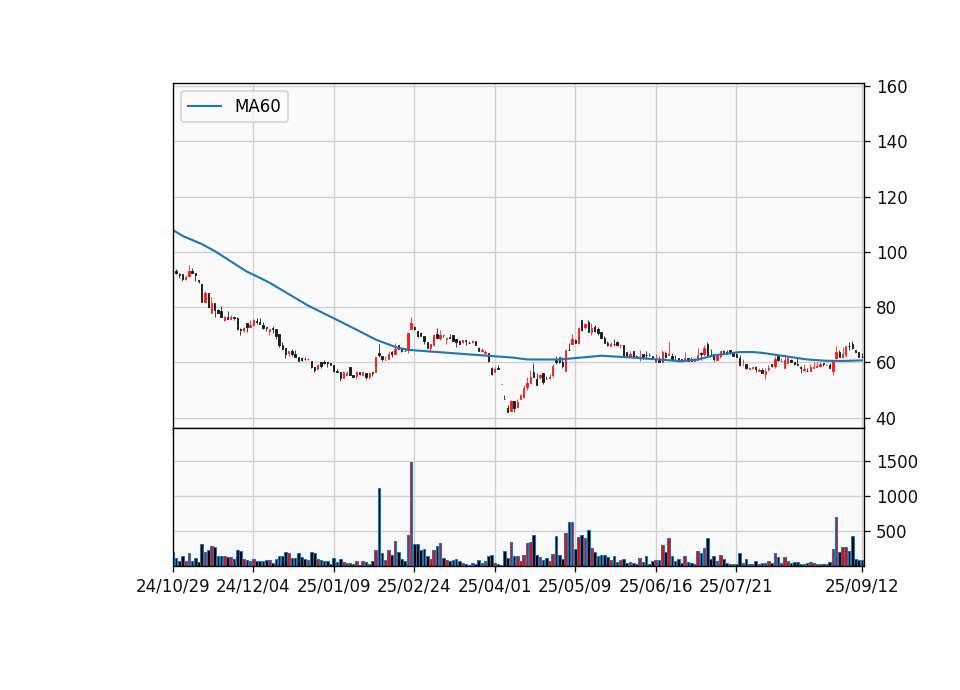The image size is (960, 690).
Task: Click the 25/02/24 date label
Action: pyautogui.click(x=414, y=586)
